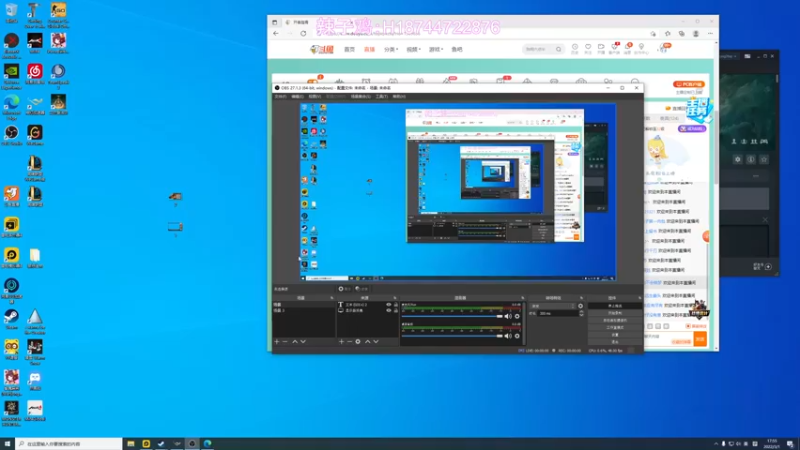Open browser favorites star icon
The height and width of the screenshot is (450, 800).
[667, 34]
